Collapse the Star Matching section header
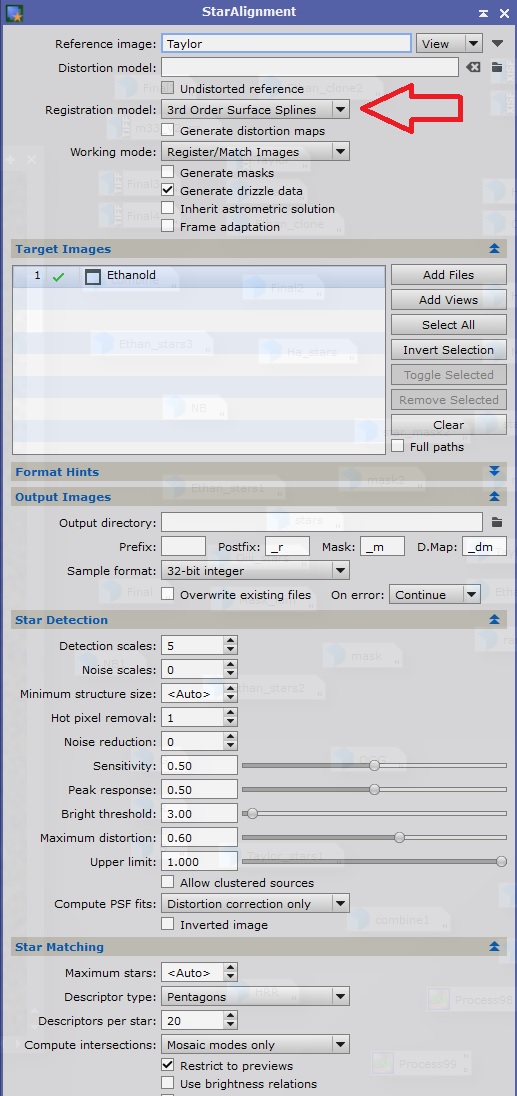Image resolution: width=517 pixels, height=1096 pixels. pos(258,946)
